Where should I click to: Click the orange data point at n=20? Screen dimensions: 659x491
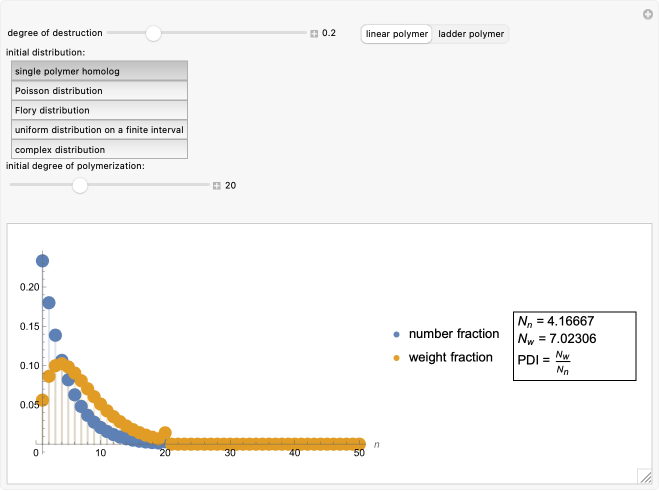[165, 433]
